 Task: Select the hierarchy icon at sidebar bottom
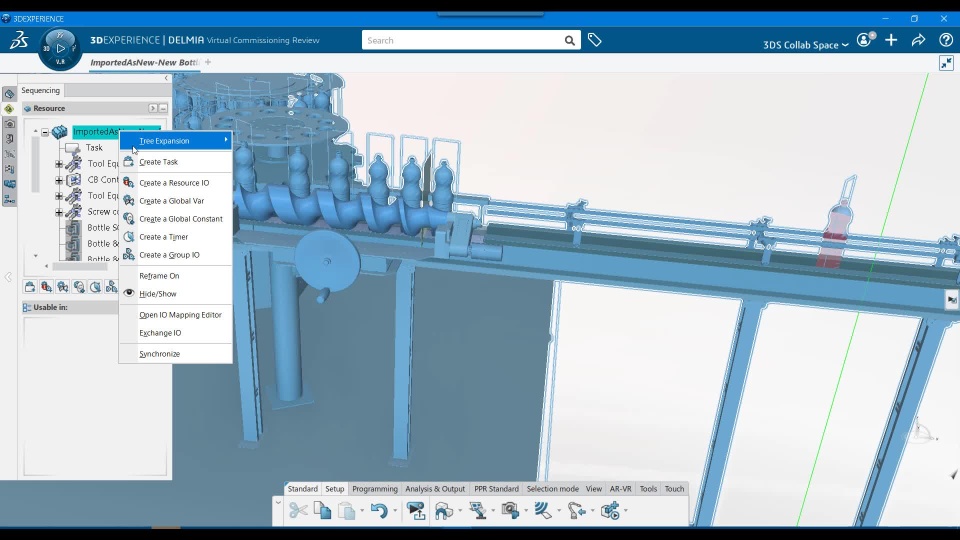tap(9, 200)
